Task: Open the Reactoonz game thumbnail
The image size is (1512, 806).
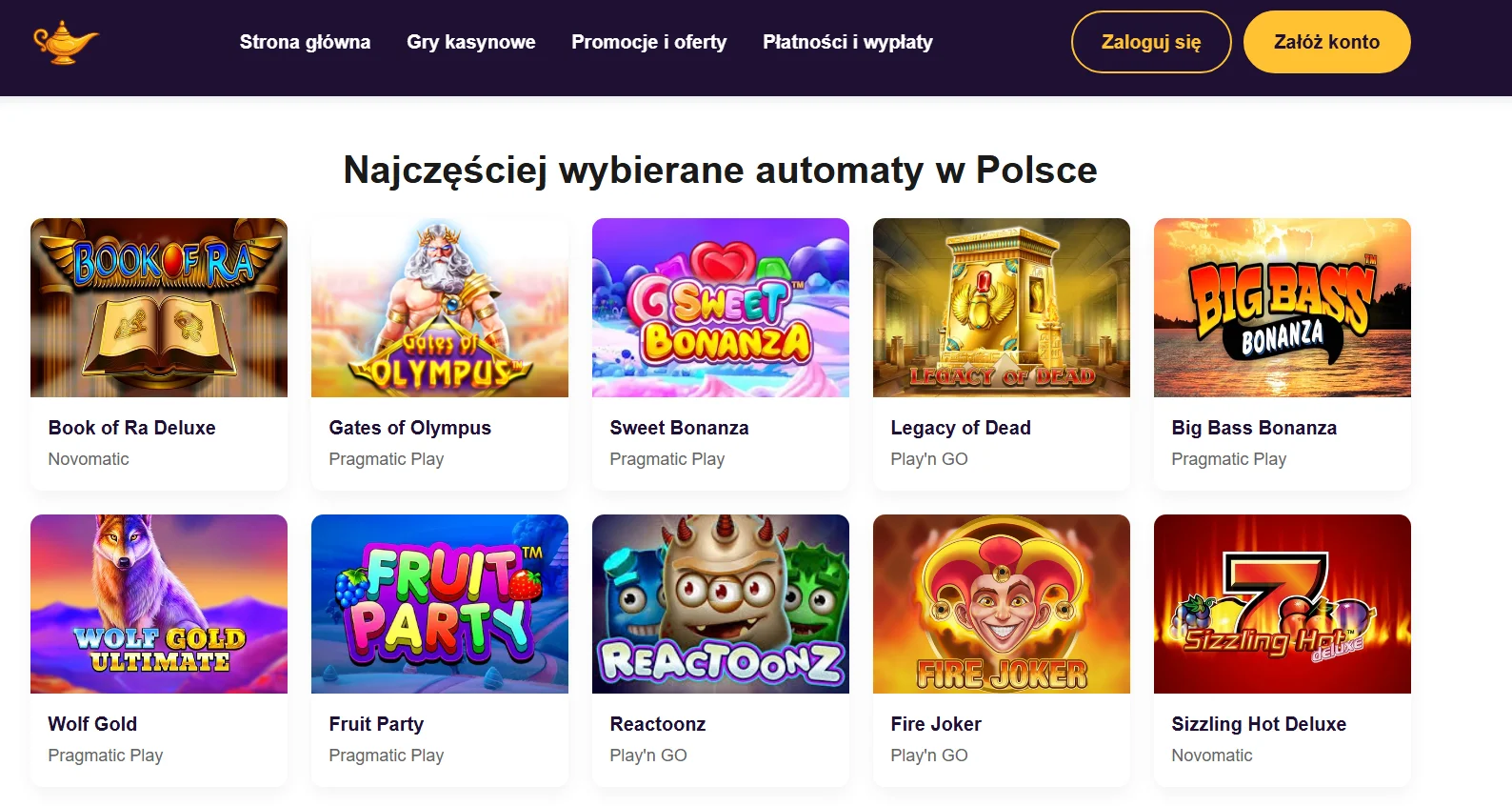Action: coord(720,603)
